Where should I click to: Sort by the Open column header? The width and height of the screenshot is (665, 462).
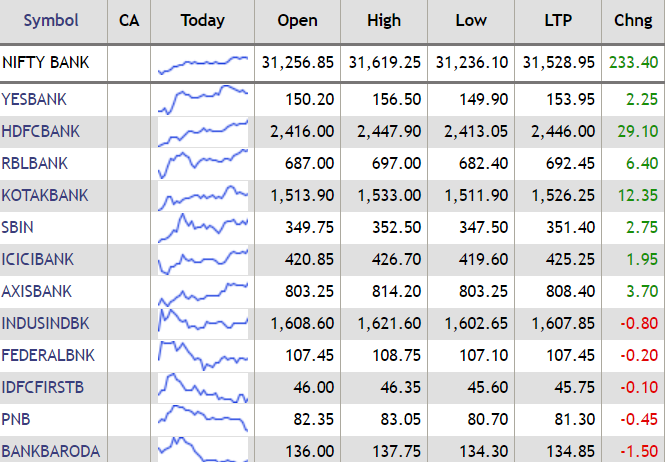pyautogui.click(x=298, y=20)
